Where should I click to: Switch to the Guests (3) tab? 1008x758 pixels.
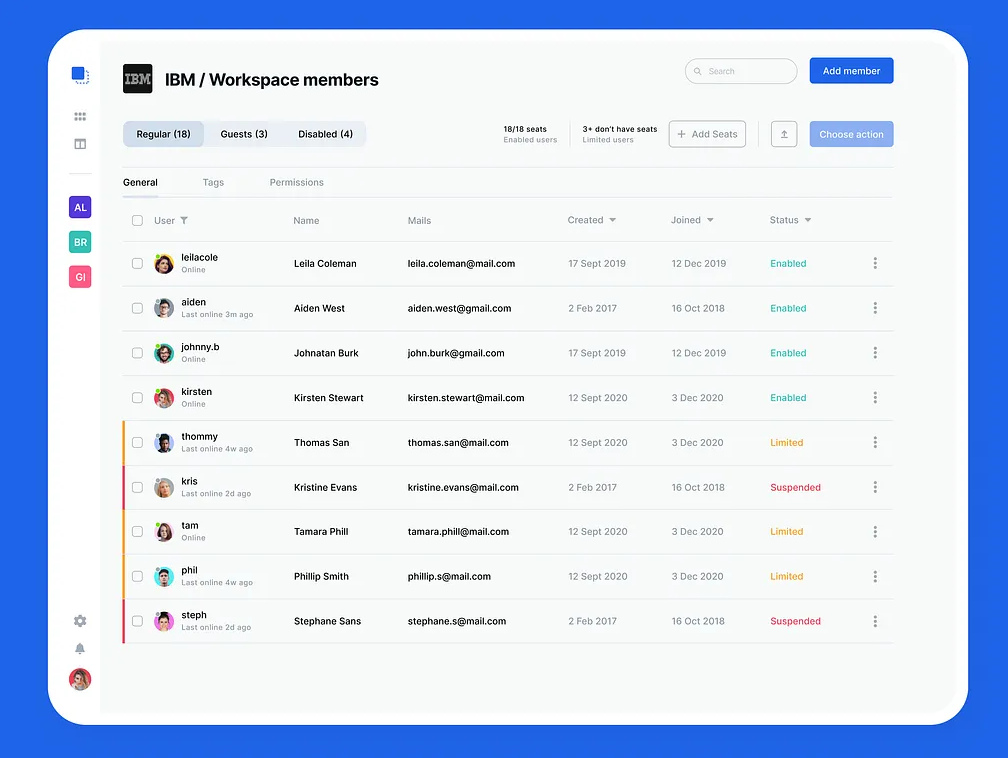click(x=243, y=133)
